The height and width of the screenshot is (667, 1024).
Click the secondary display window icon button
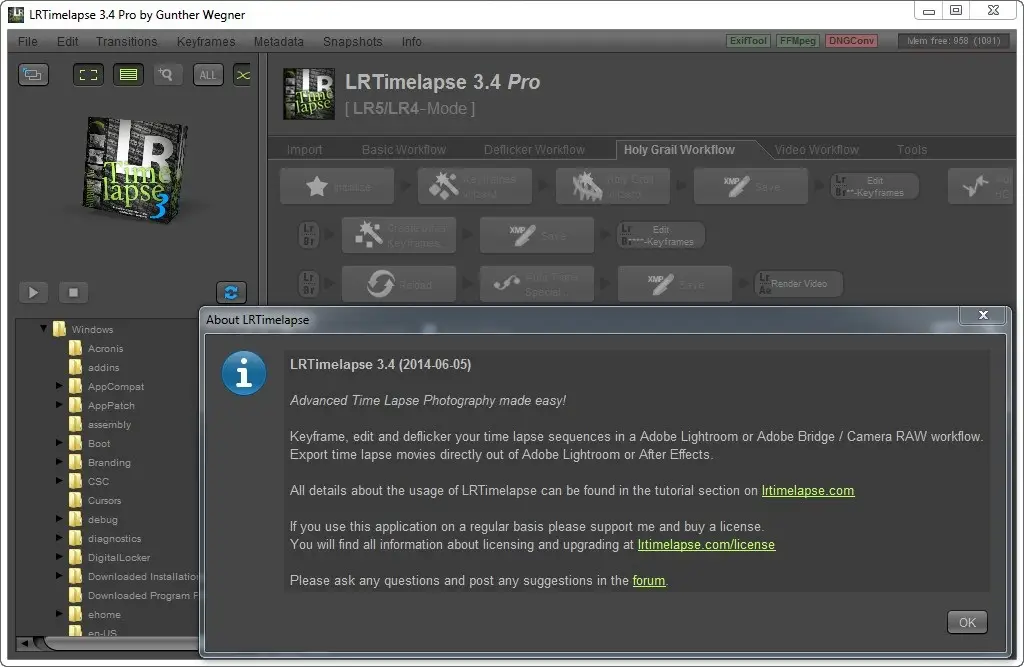coord(33,74)
